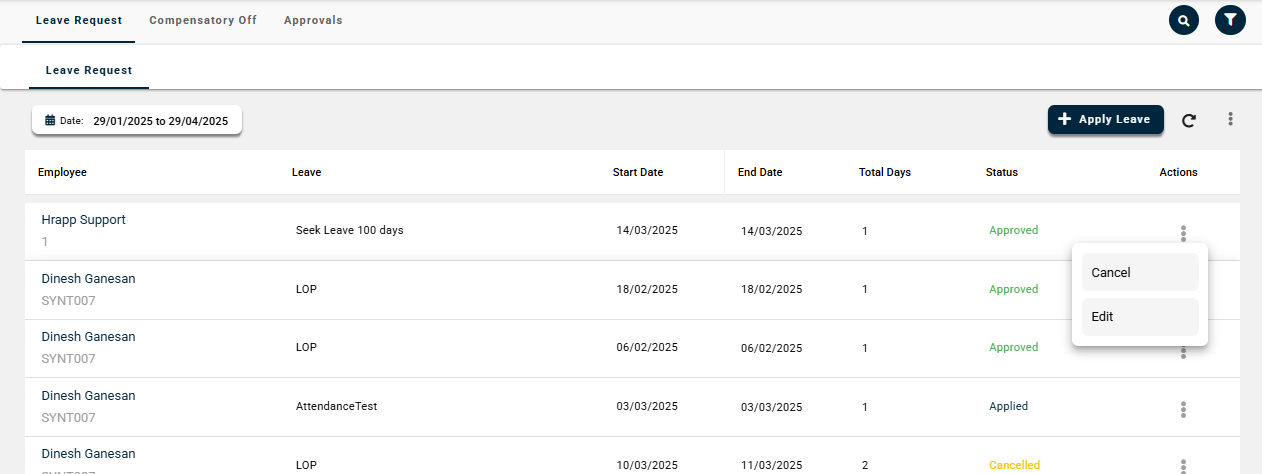The image size is (1262, 474).
Task: Click the Leave Request sub-tab
Action: click(89, 71)
